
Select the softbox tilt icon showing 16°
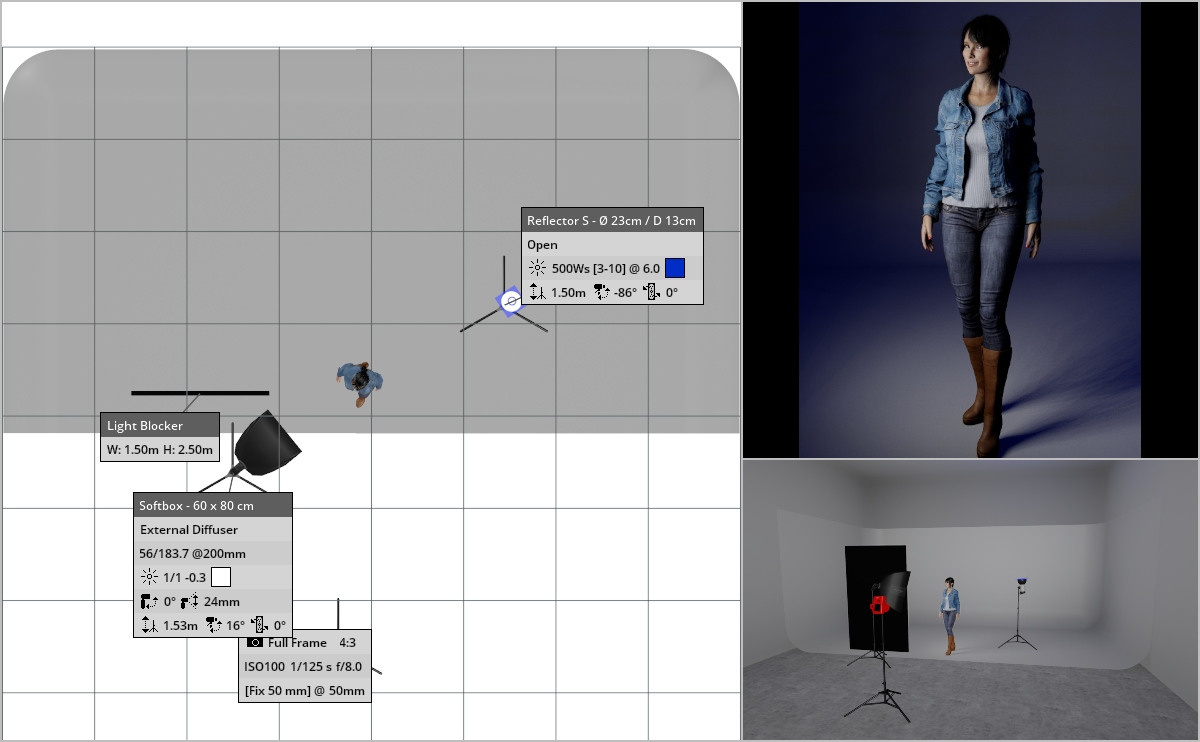[213, 626]
